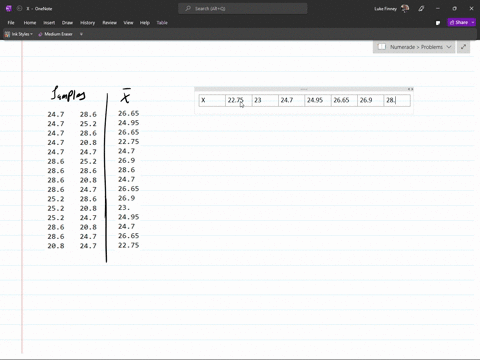Open the quick access toolbar customize arrow

(x=81, y=34)
